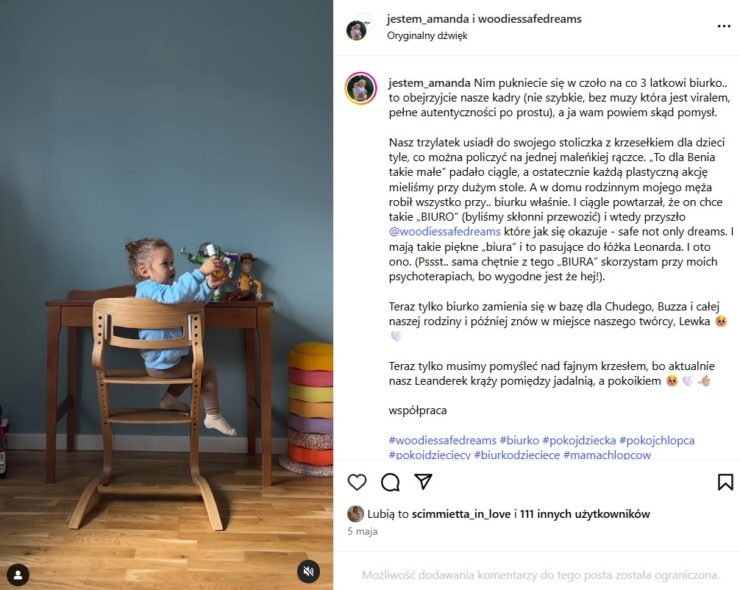Open jestem_amanda profile from header username

(x=428, y=19)
